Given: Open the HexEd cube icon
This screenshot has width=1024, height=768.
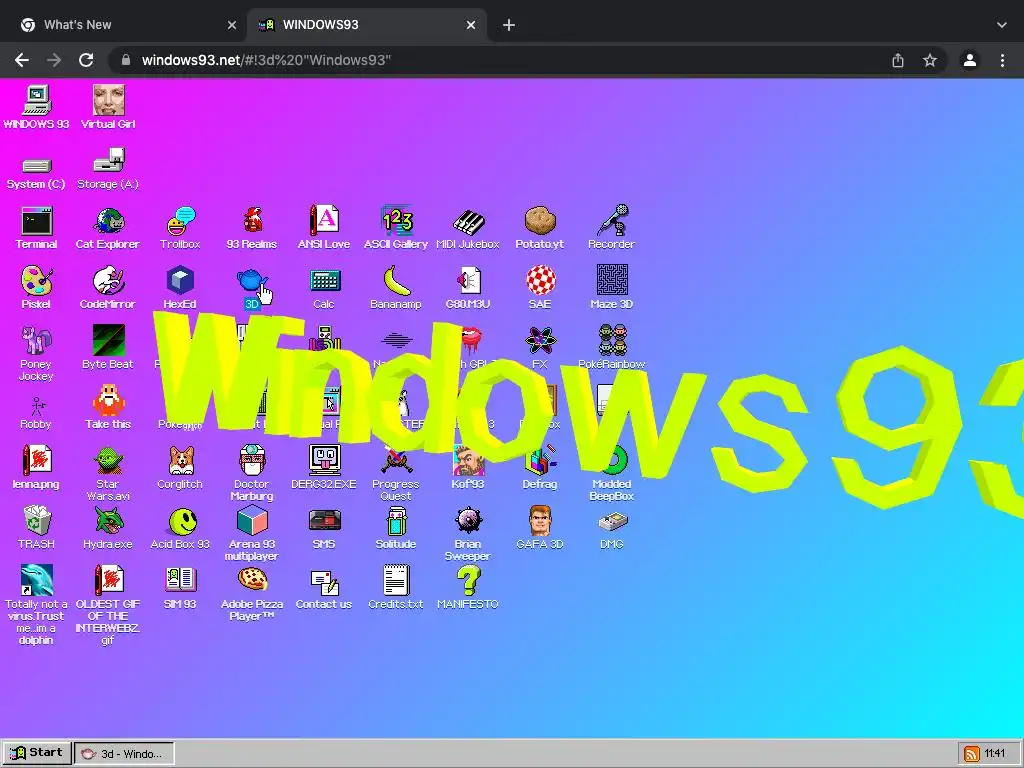Looking at the screenshot, I should coord(180,281).
